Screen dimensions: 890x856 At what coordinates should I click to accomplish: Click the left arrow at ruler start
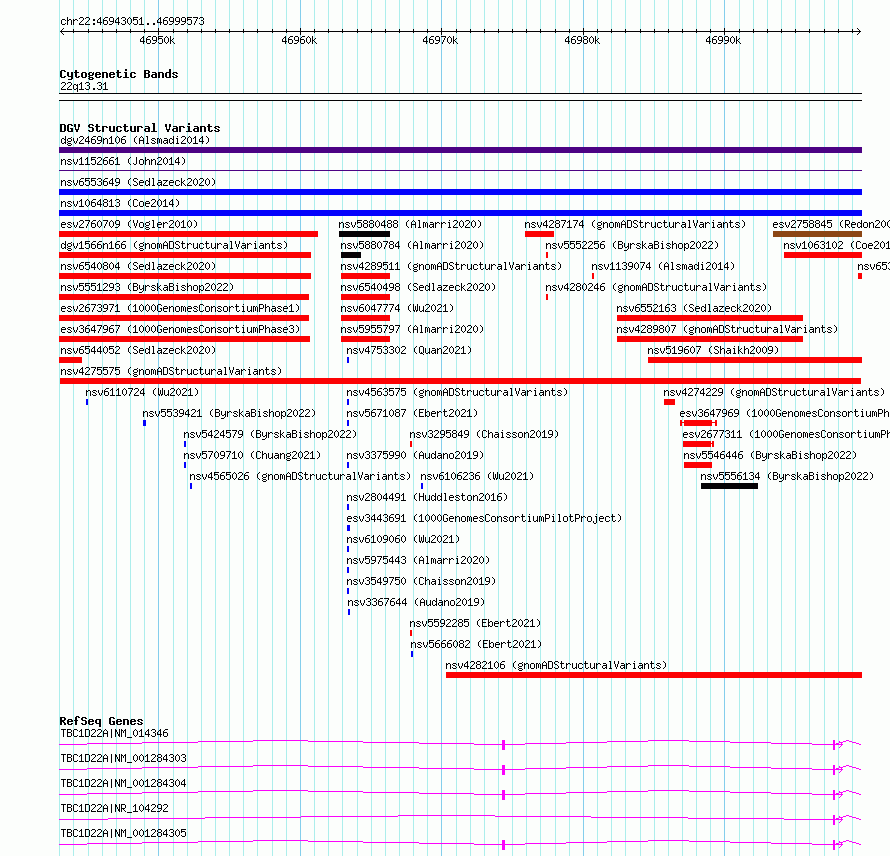(x=63, y=31)
